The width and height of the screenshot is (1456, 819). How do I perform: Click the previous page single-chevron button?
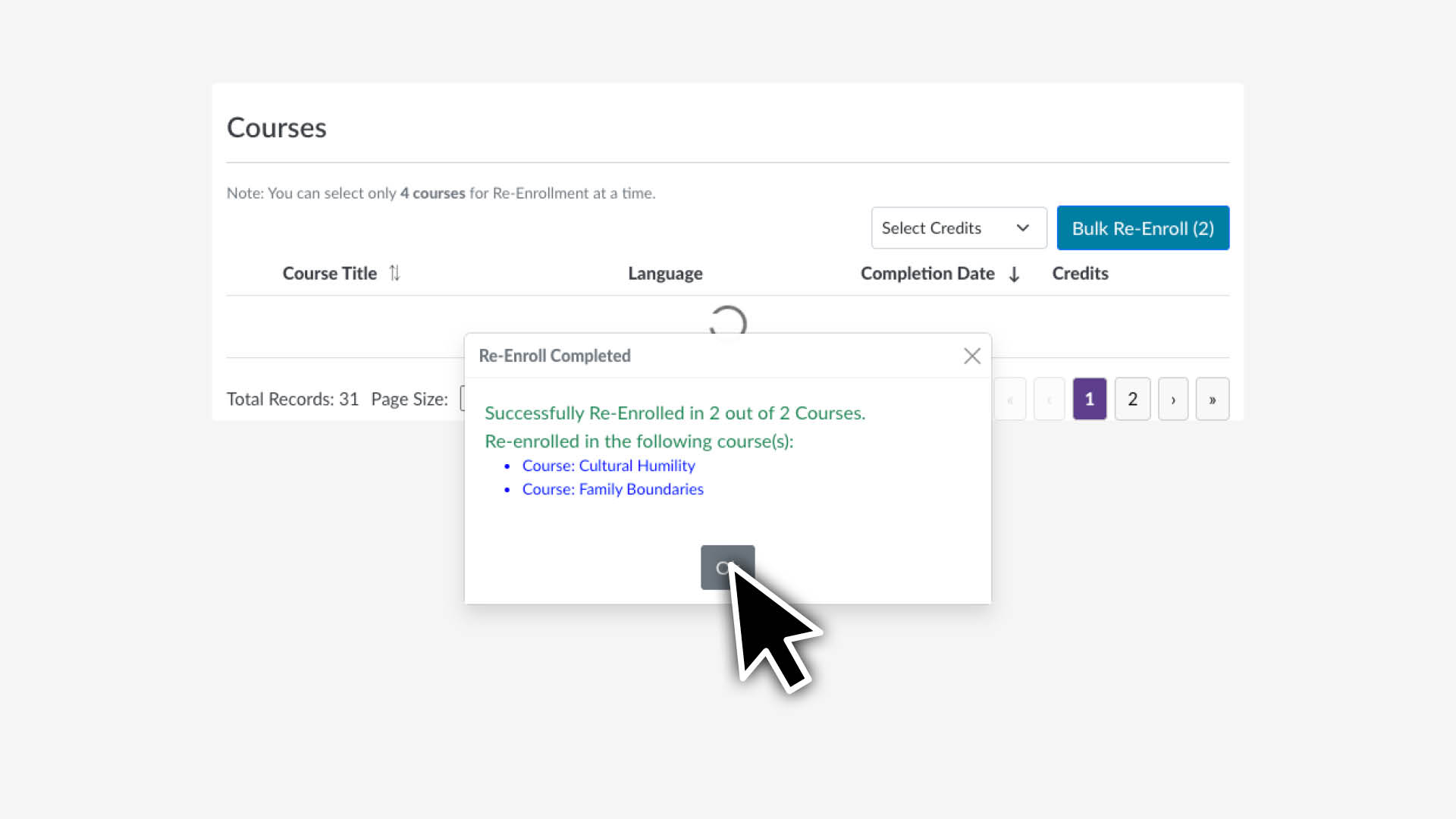(1049, 399)
